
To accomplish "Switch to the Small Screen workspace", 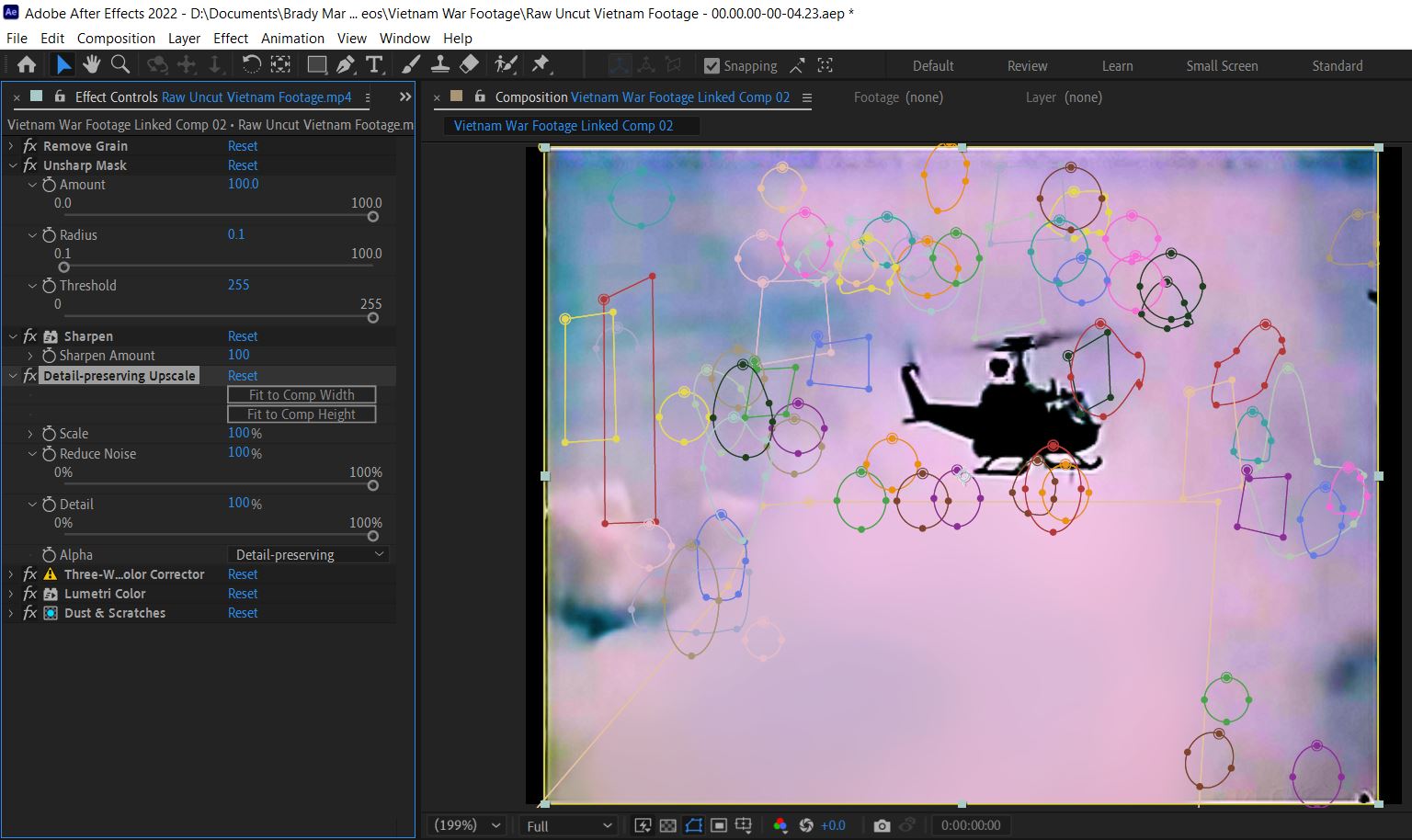I will pyautogui.click(x=1222, y=66).
